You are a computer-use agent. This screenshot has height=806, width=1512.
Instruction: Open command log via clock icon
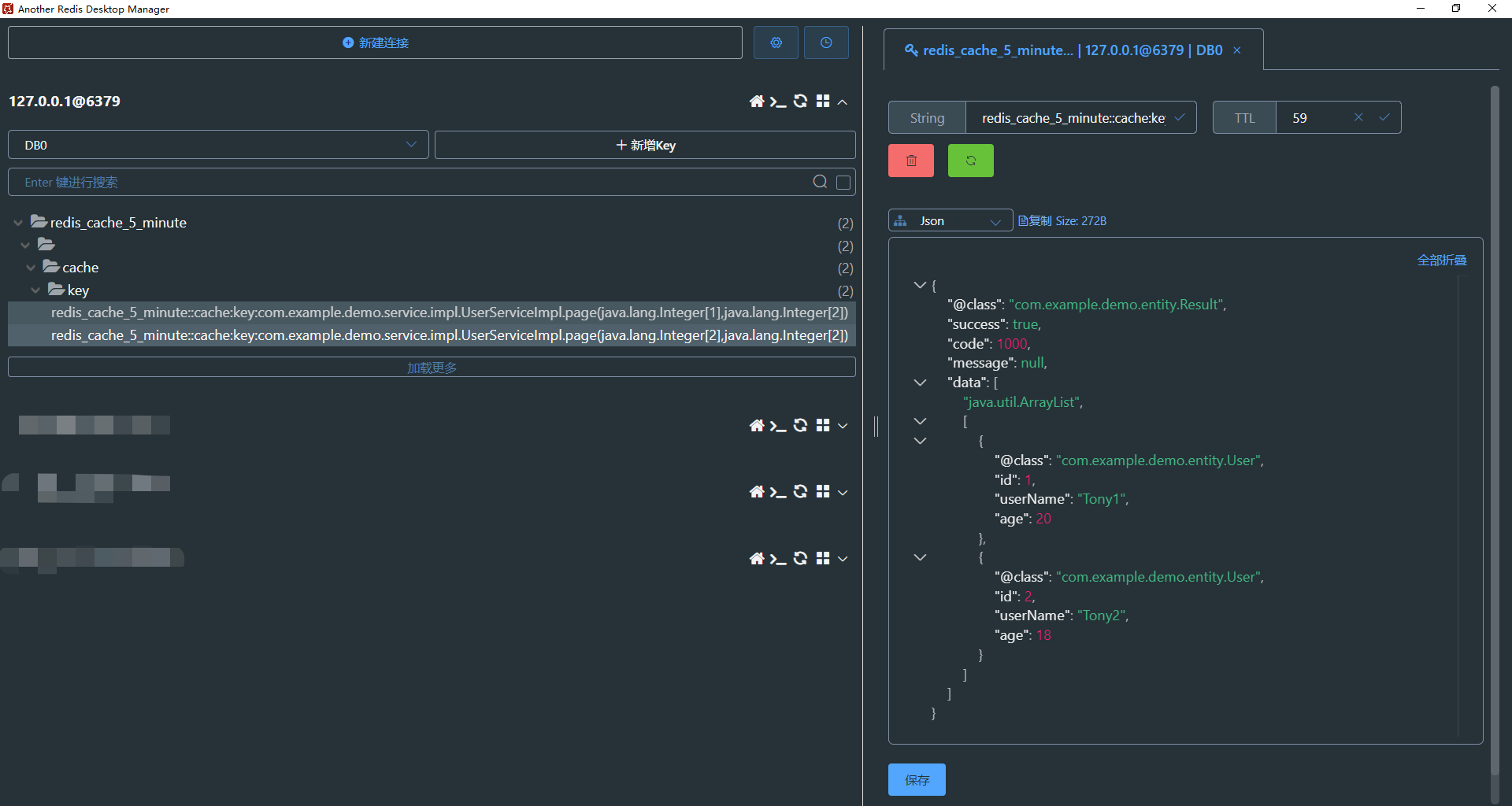click(826, 43)
